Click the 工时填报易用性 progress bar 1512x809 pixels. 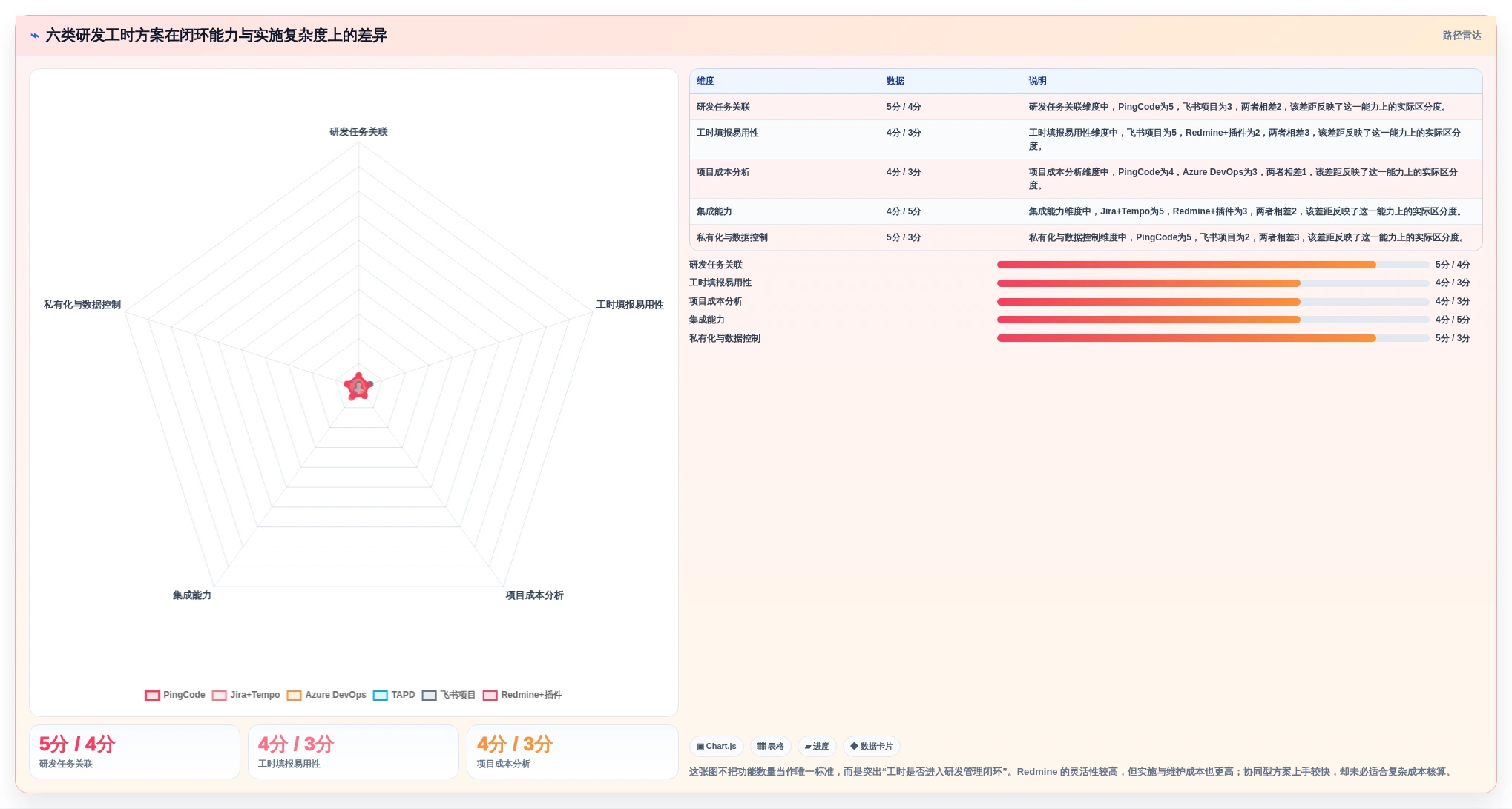[1212, 283]
